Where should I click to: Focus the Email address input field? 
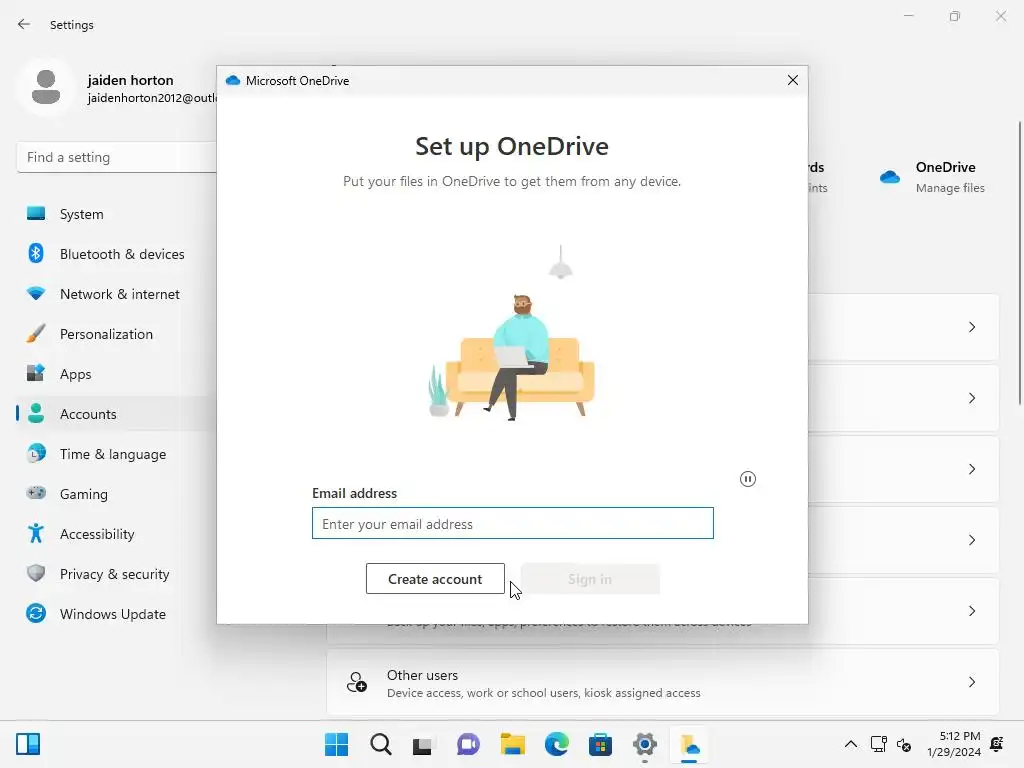pyautogui.click(x=513, y=523)
